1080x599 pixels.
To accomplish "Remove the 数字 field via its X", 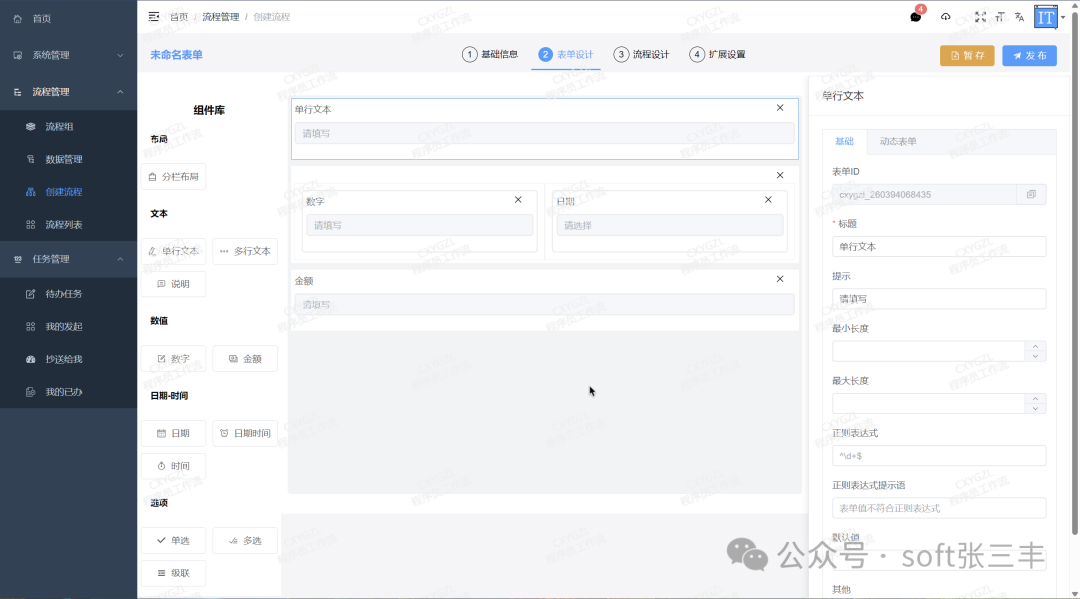I will tap(518, 199).
